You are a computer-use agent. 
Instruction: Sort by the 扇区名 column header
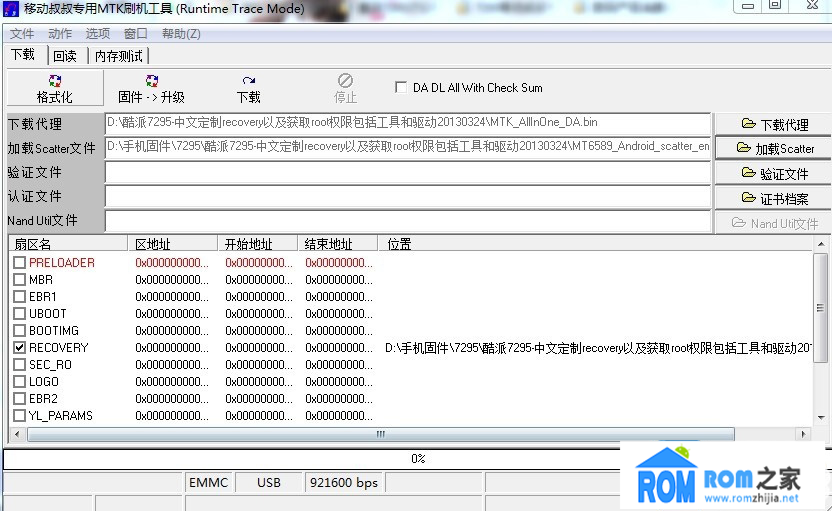[x=68, y=244]
